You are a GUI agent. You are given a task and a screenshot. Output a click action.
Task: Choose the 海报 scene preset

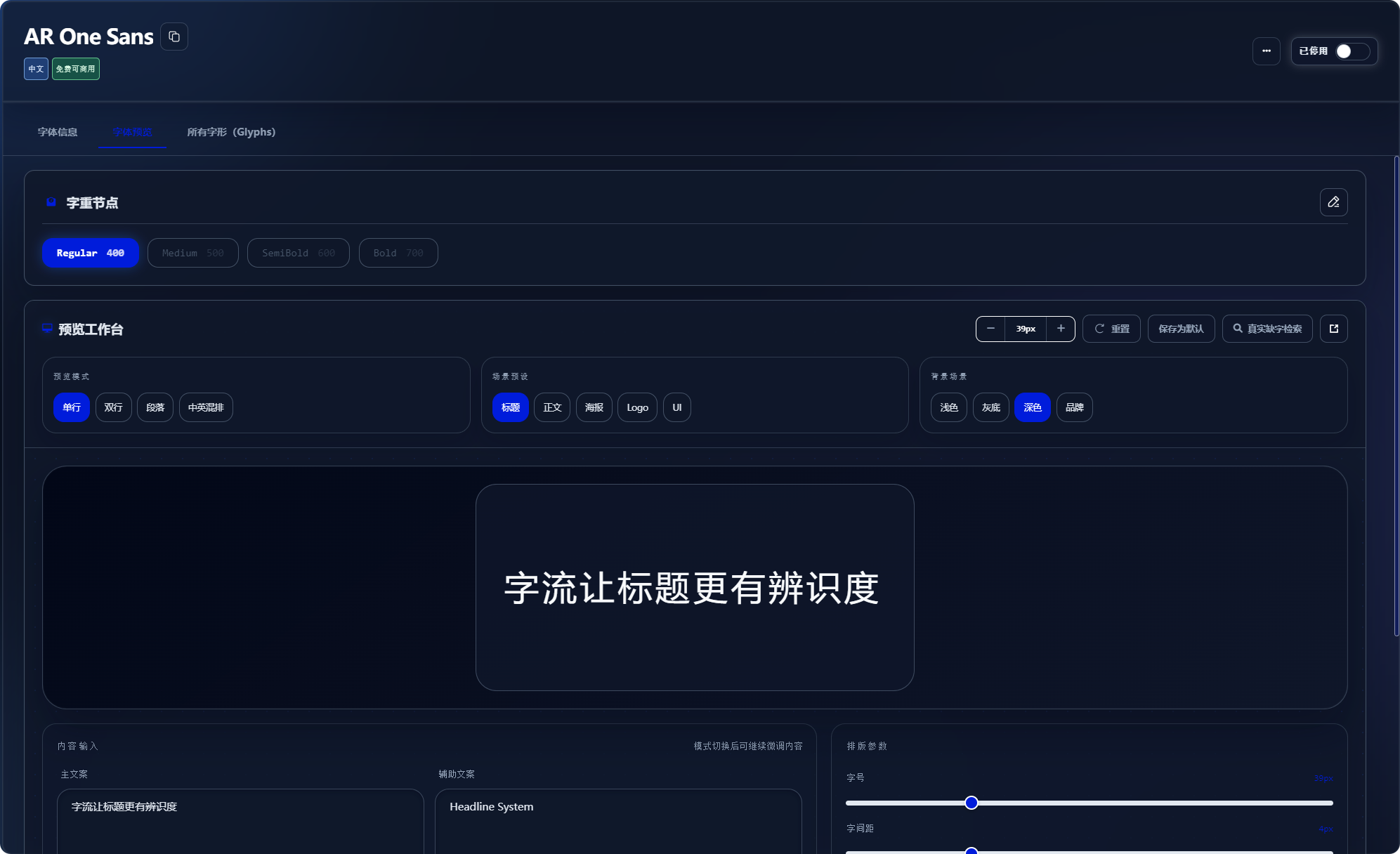click(594, 407)
